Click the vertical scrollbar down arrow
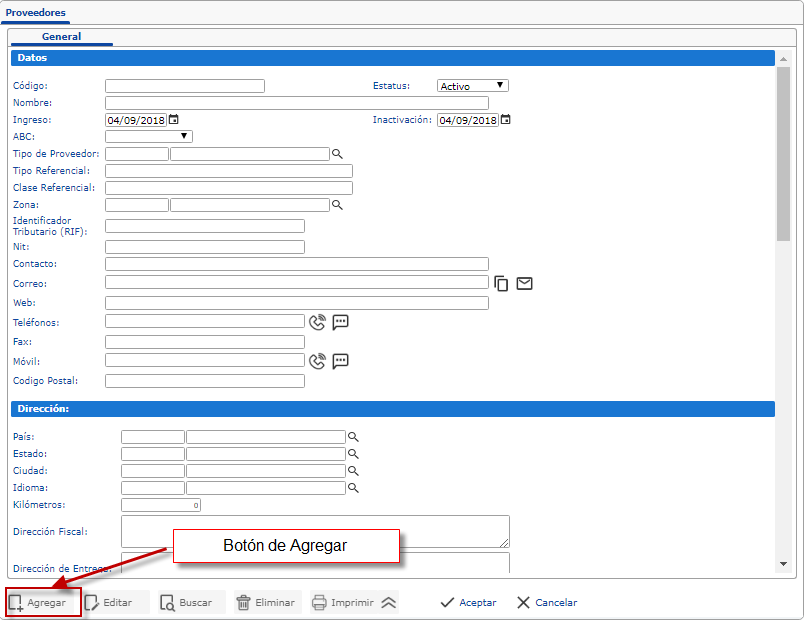This screenshot has width=806, height=620. pyautogui.click(x=783, y=564)
